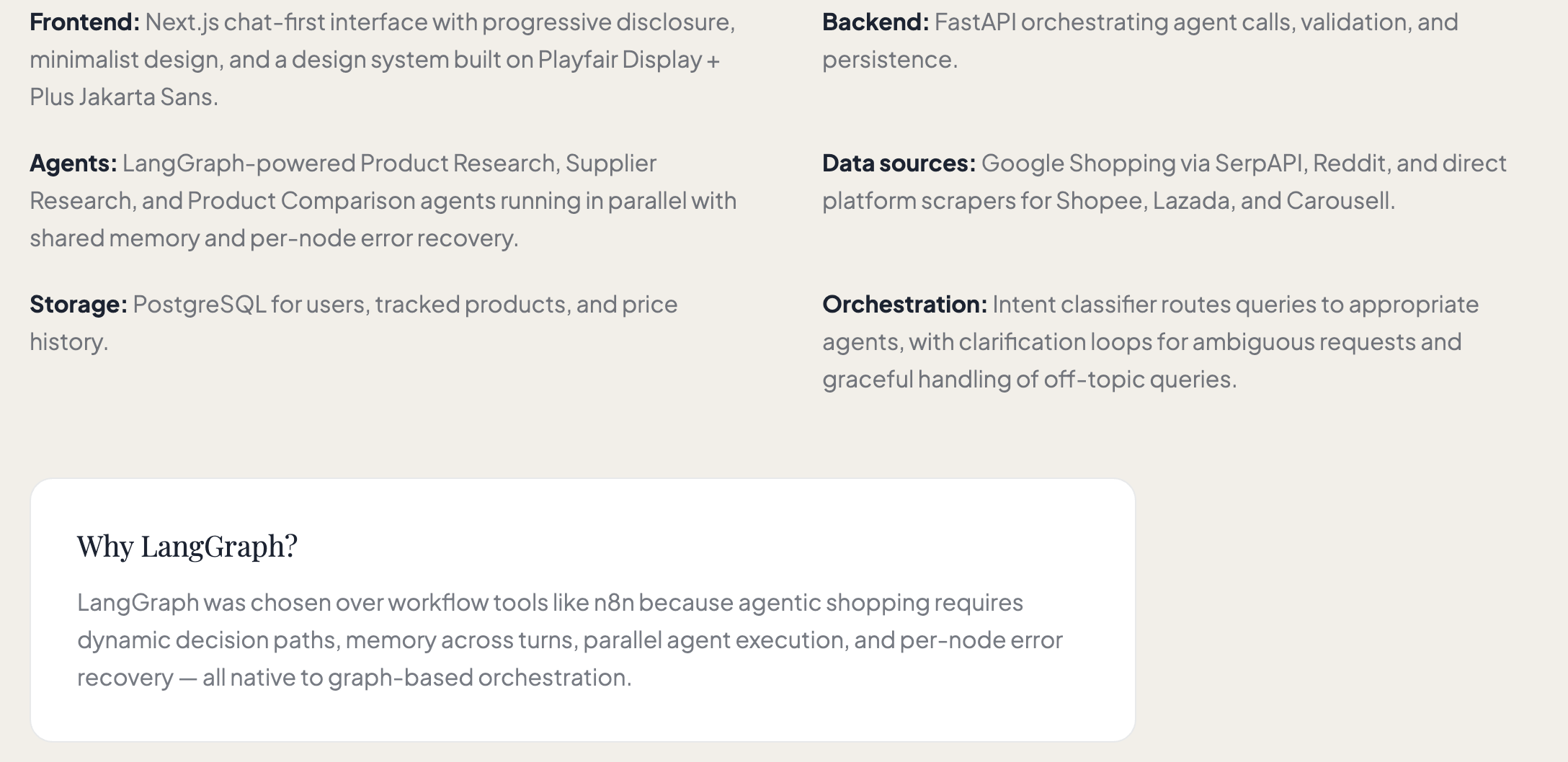Click 'per-node error recovery' in Agents paragraph
Viewport: 1568px width, 762px height.
(382, 238)
